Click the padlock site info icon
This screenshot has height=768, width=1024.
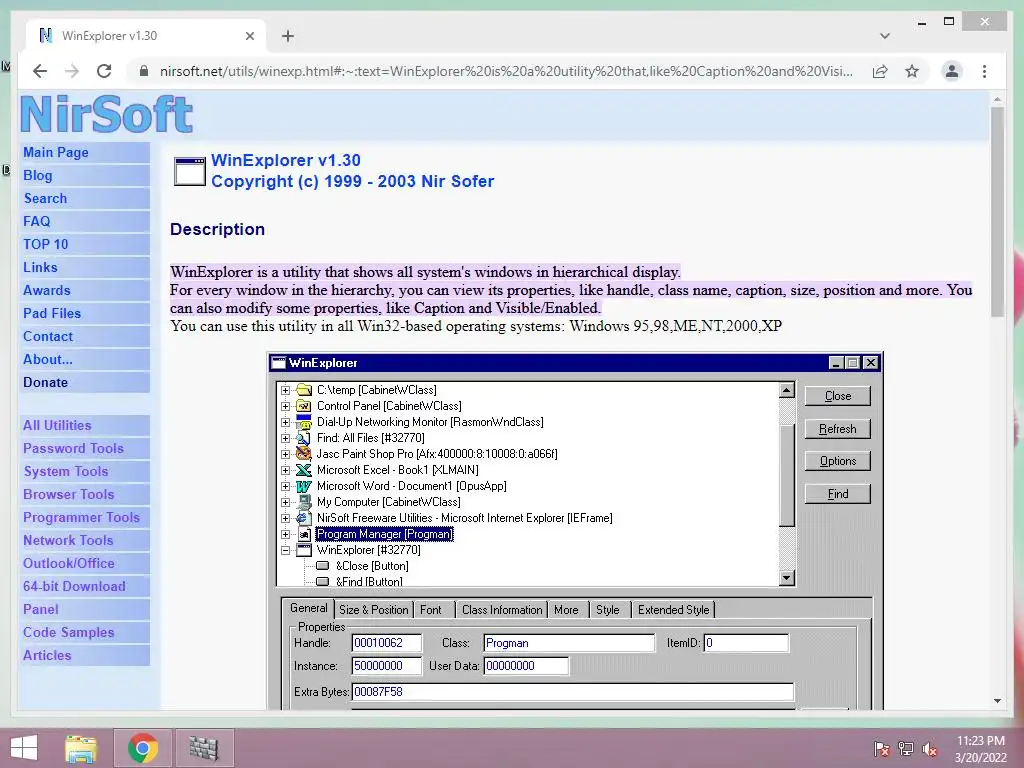[144, 71]
